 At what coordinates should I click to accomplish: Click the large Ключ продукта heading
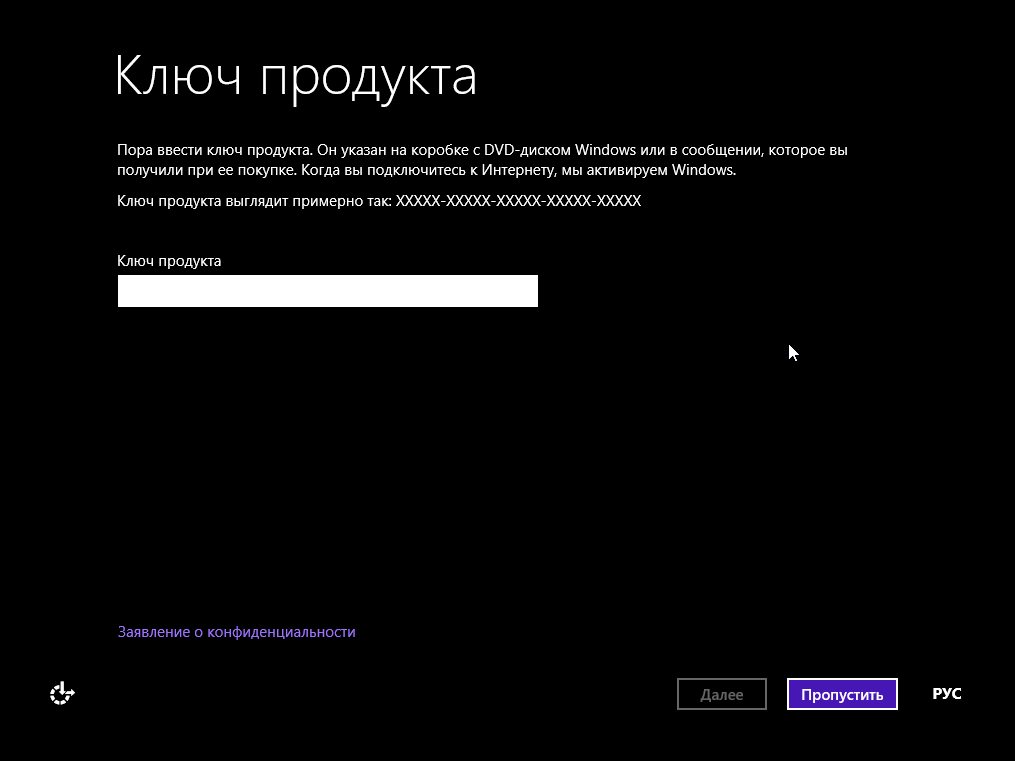pyautogui.click(x=296, y=78)
